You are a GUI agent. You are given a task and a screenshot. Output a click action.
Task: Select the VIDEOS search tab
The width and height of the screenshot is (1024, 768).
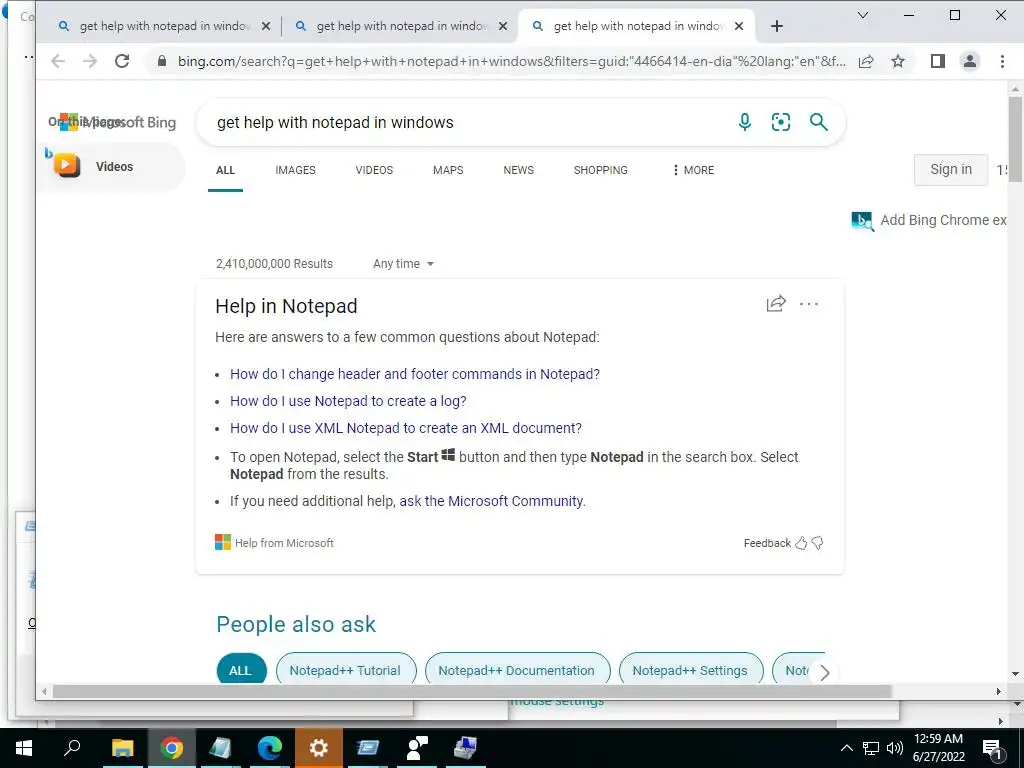point(374,170)
